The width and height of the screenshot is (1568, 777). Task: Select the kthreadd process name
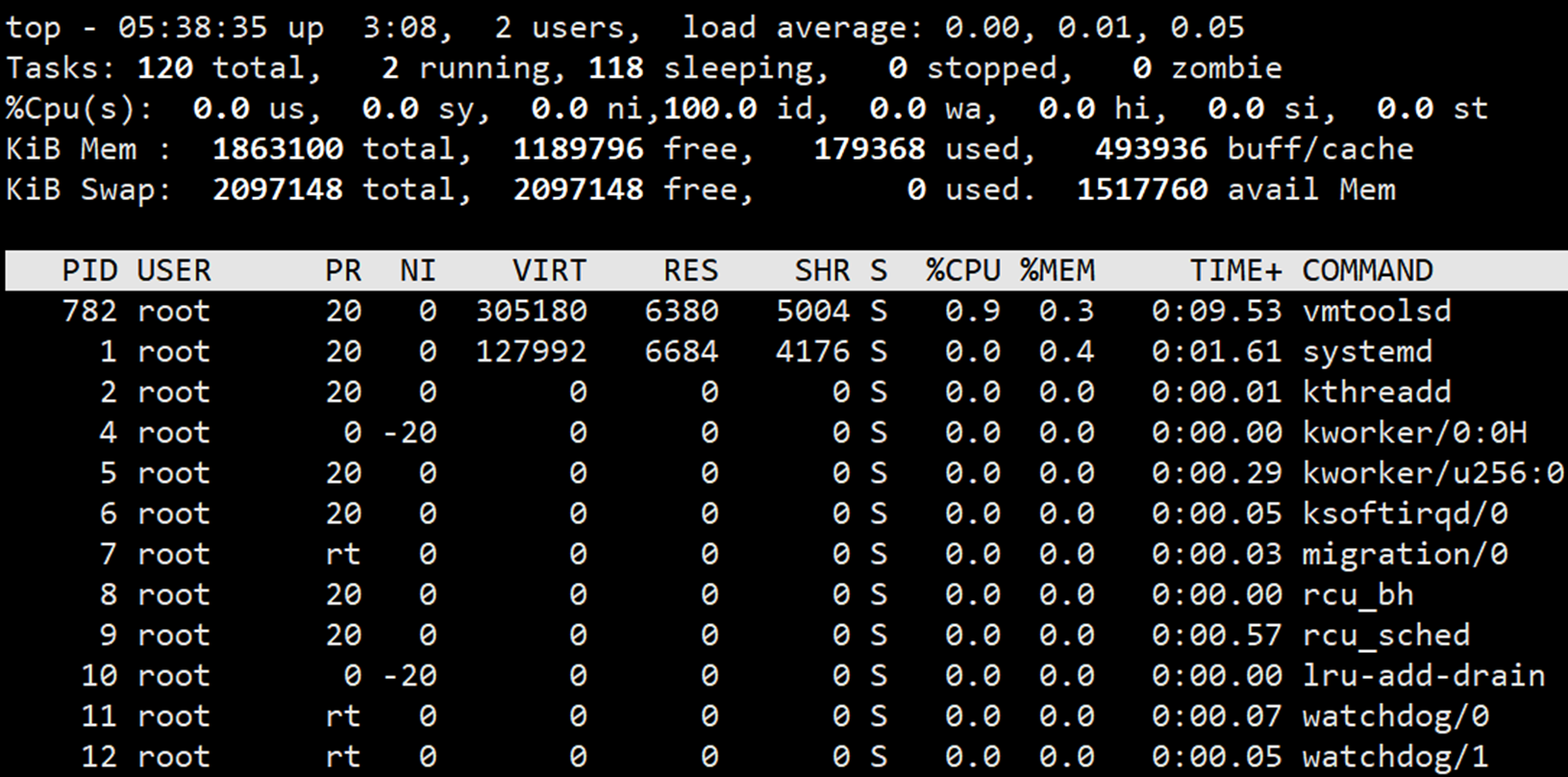coord(1377,391)
